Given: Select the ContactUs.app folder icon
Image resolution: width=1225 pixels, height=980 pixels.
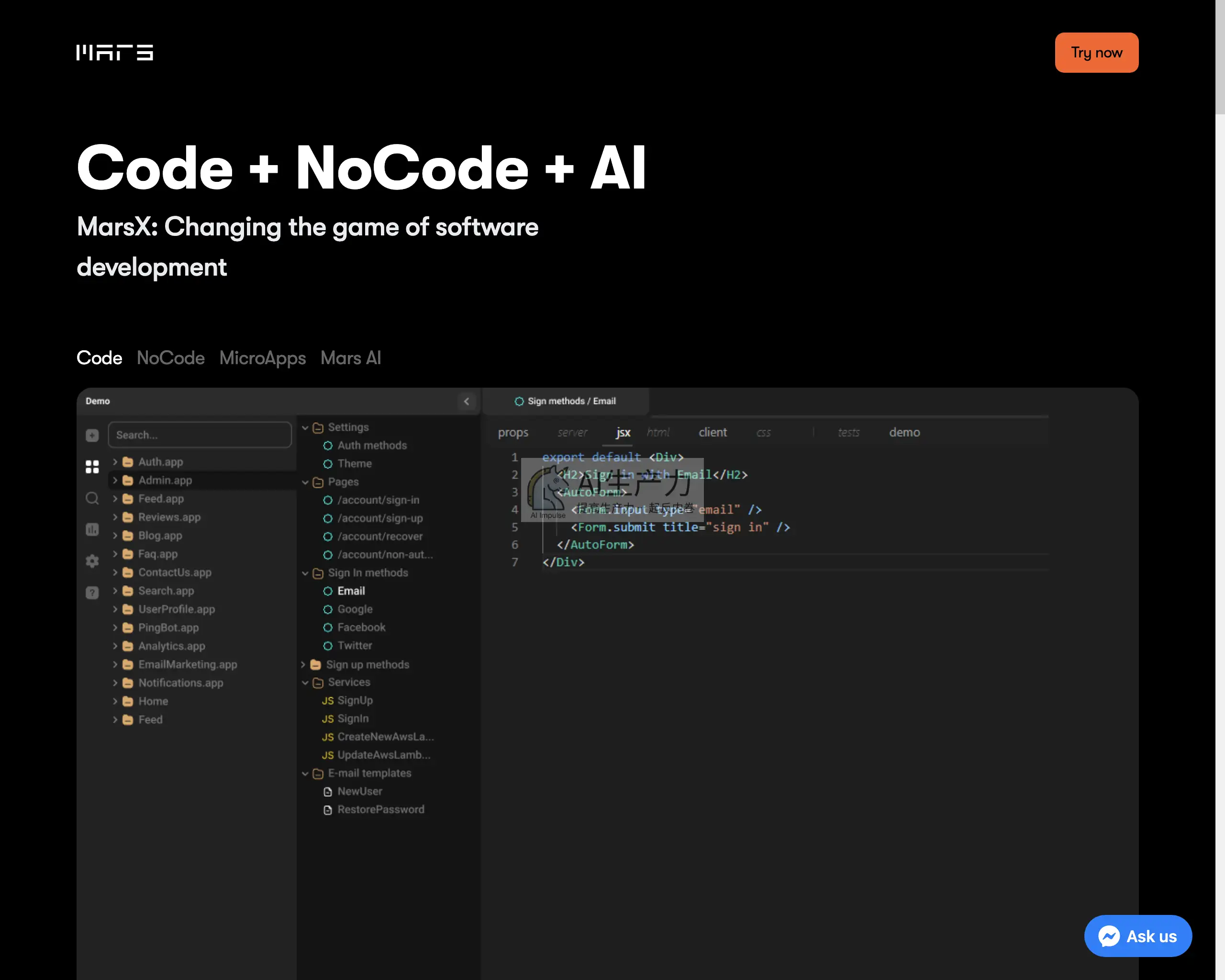Looking at the screenshot, I should click(128, 572).
